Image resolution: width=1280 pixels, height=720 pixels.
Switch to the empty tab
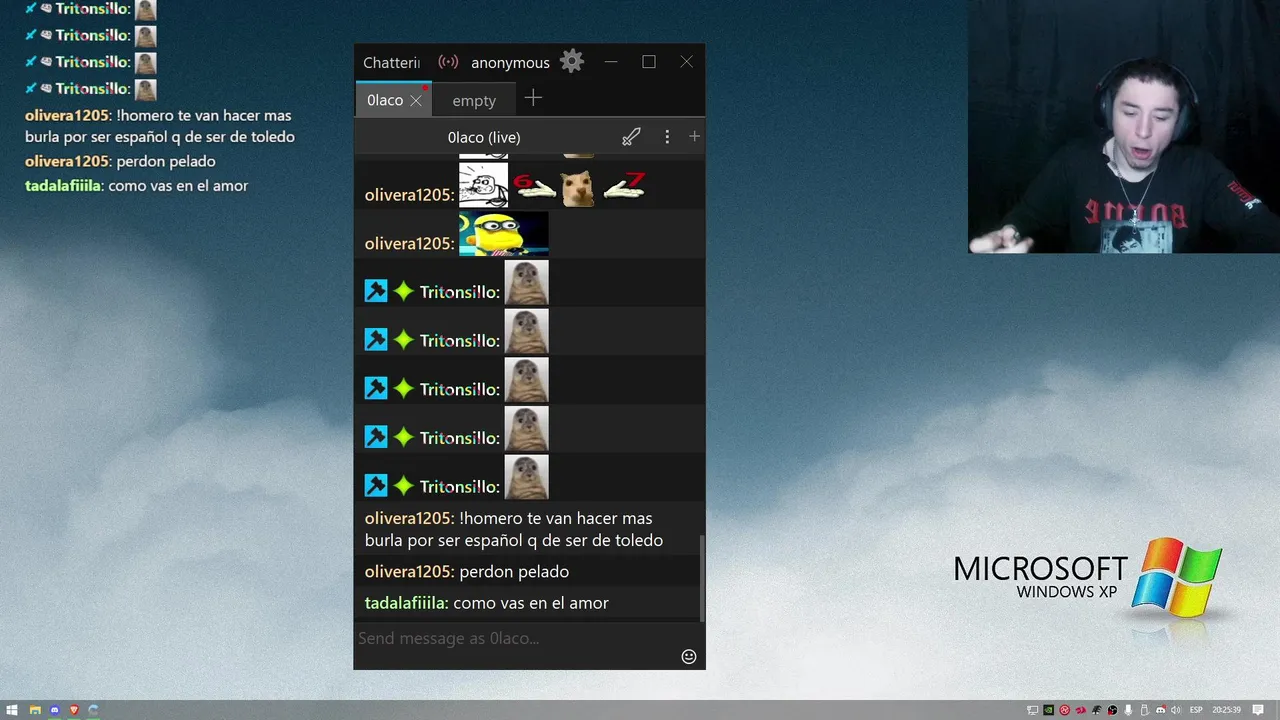coord(474,100)
